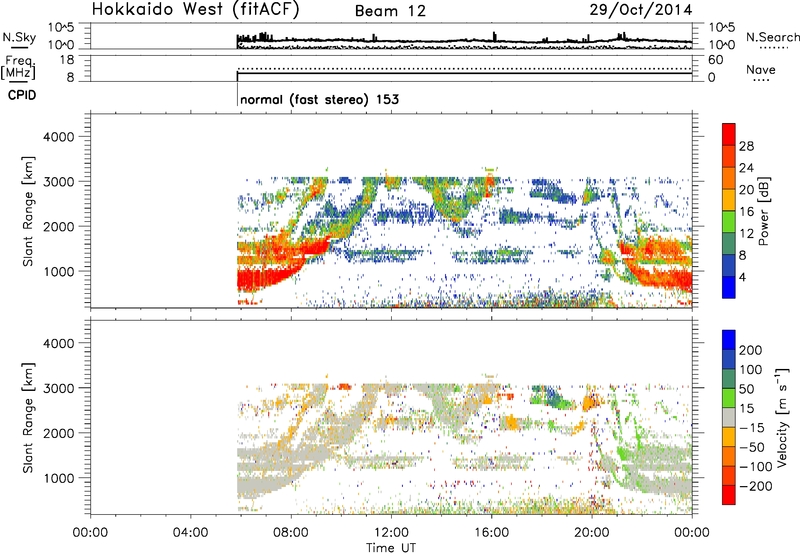Image resolution: width=800 pixels, height=554 pixels.
Task: Click the "Nave" legend label
Action: (x=760, y=69)
